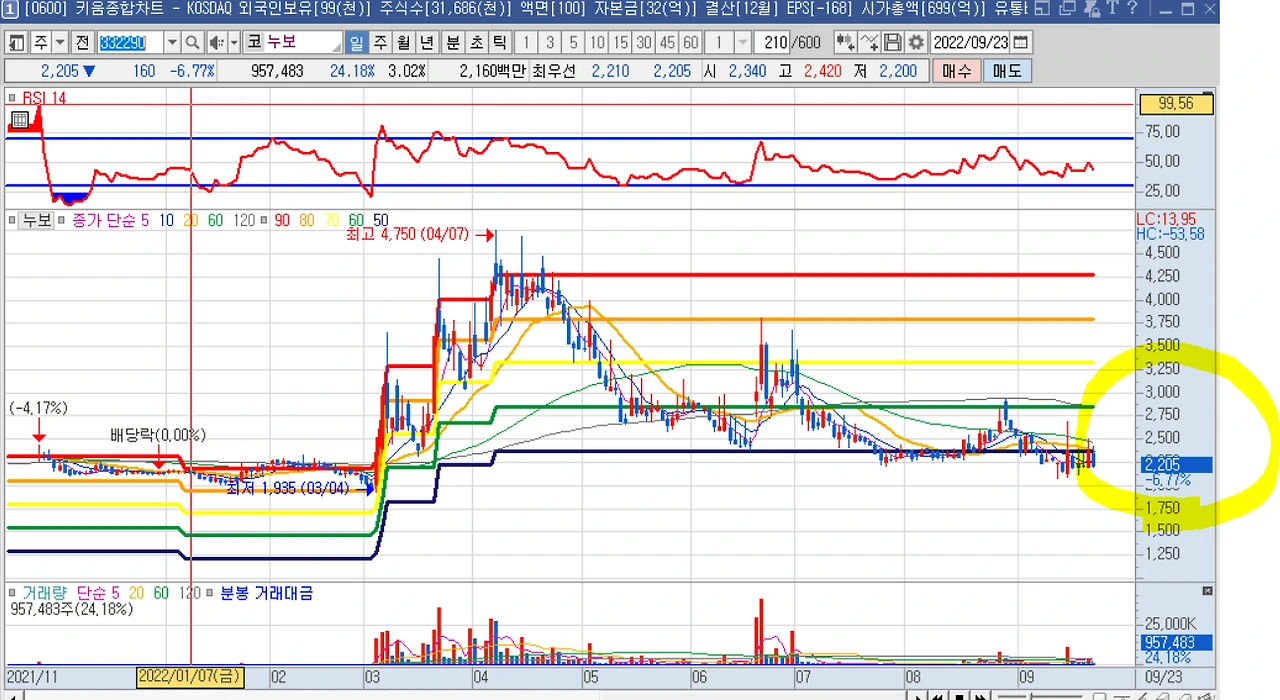Toggle the left side panel icon
The width and height of the screenshot is (1280, 700).
17,43
